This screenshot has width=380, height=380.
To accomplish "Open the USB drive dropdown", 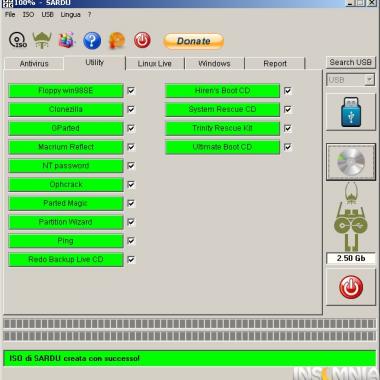I will pyautogui.click(x=369, y=80).
